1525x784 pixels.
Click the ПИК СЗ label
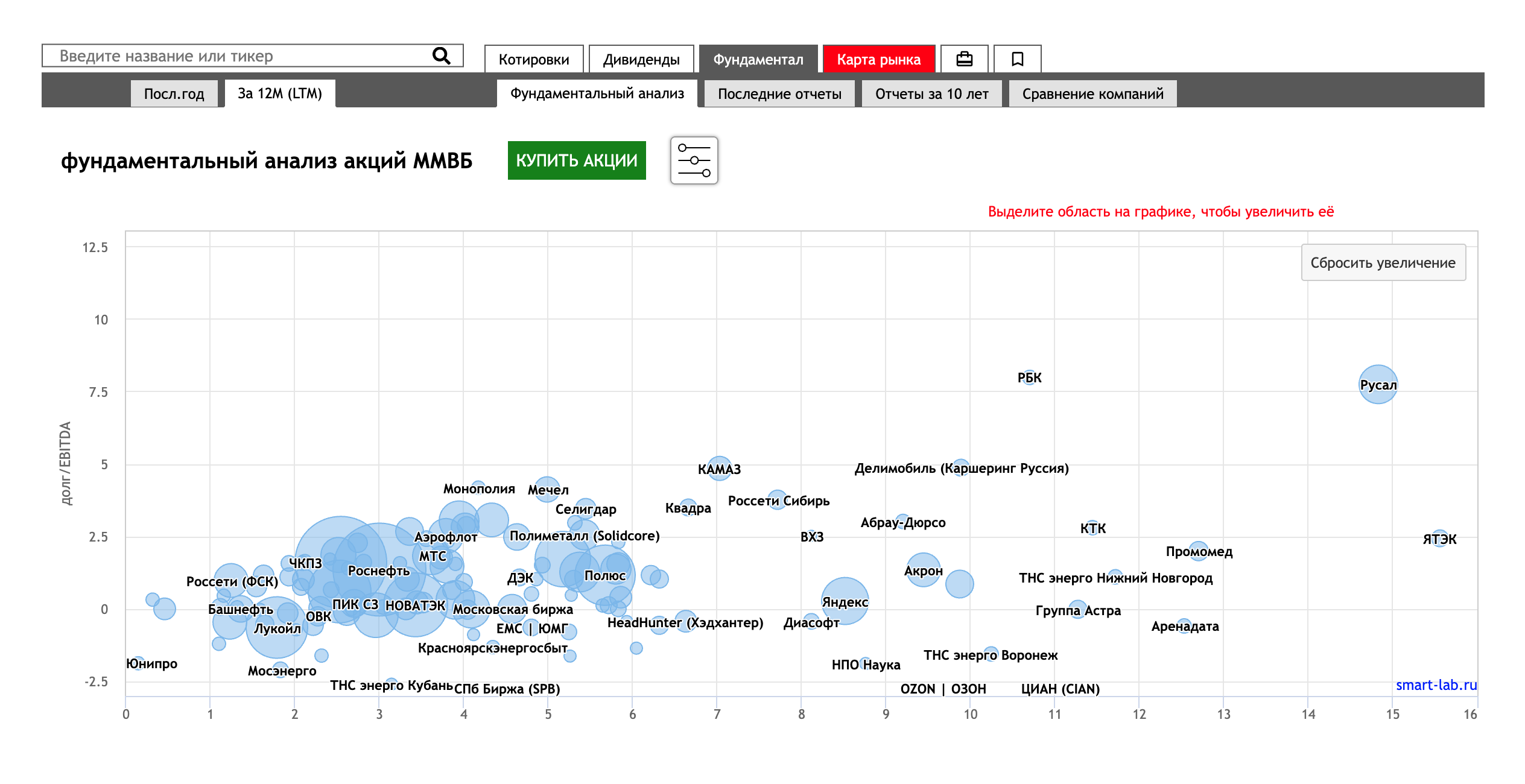coord(355,604)
